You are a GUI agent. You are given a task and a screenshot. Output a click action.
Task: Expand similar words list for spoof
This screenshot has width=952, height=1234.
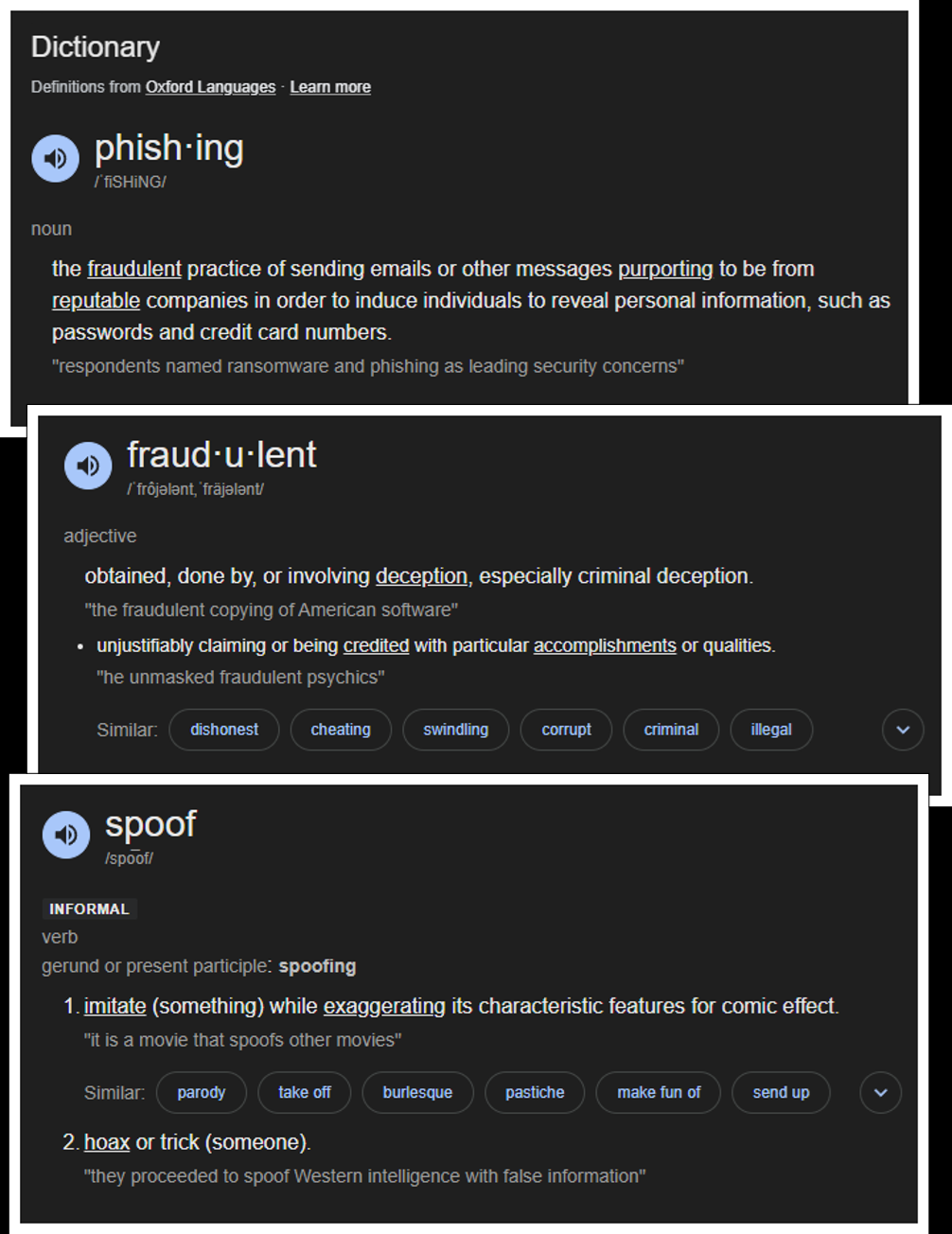[x=880, y=1092]
